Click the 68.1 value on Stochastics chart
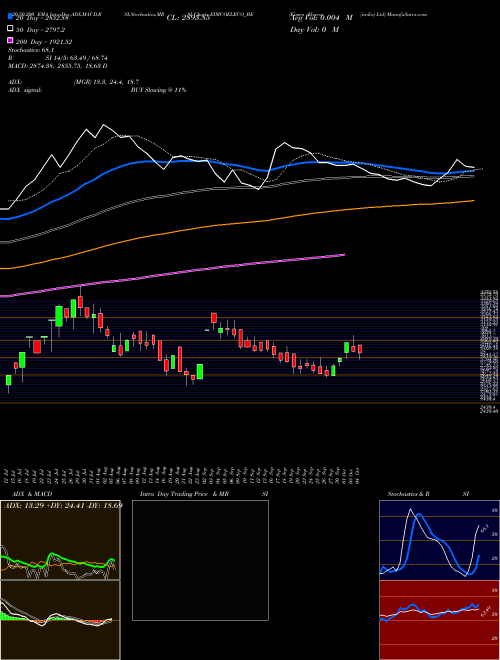The image size is (500, 660). click(484, 527)
